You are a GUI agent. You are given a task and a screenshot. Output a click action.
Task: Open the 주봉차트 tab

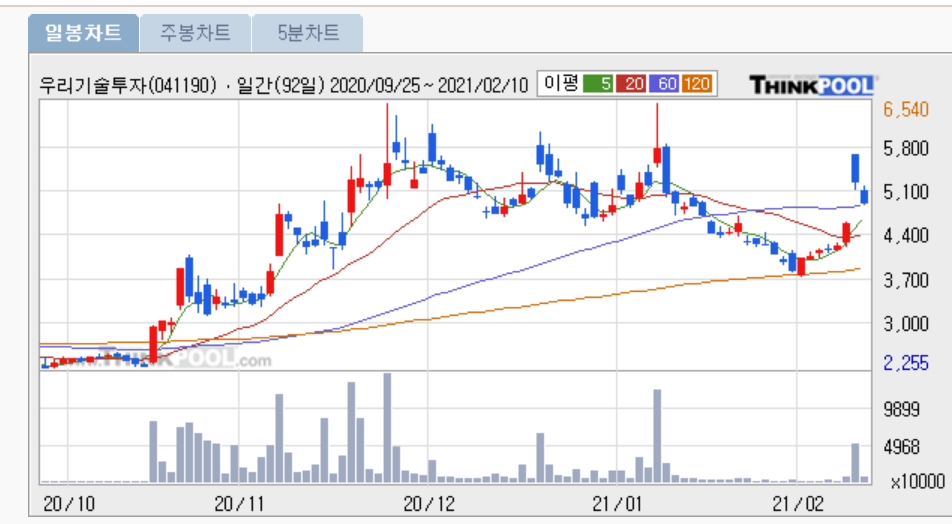click(x=195, y=33)
